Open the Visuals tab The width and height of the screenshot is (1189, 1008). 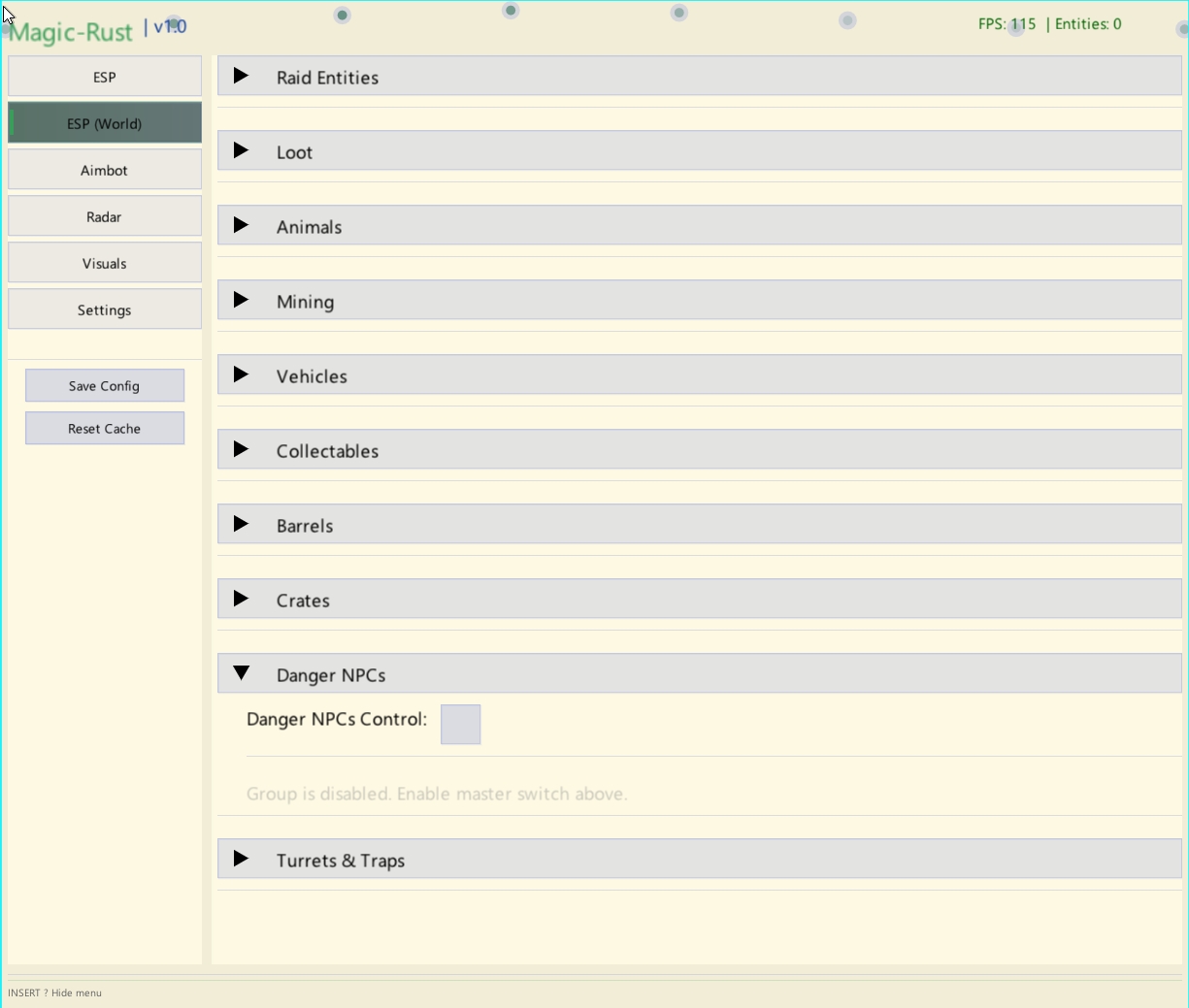pos(105,263)
